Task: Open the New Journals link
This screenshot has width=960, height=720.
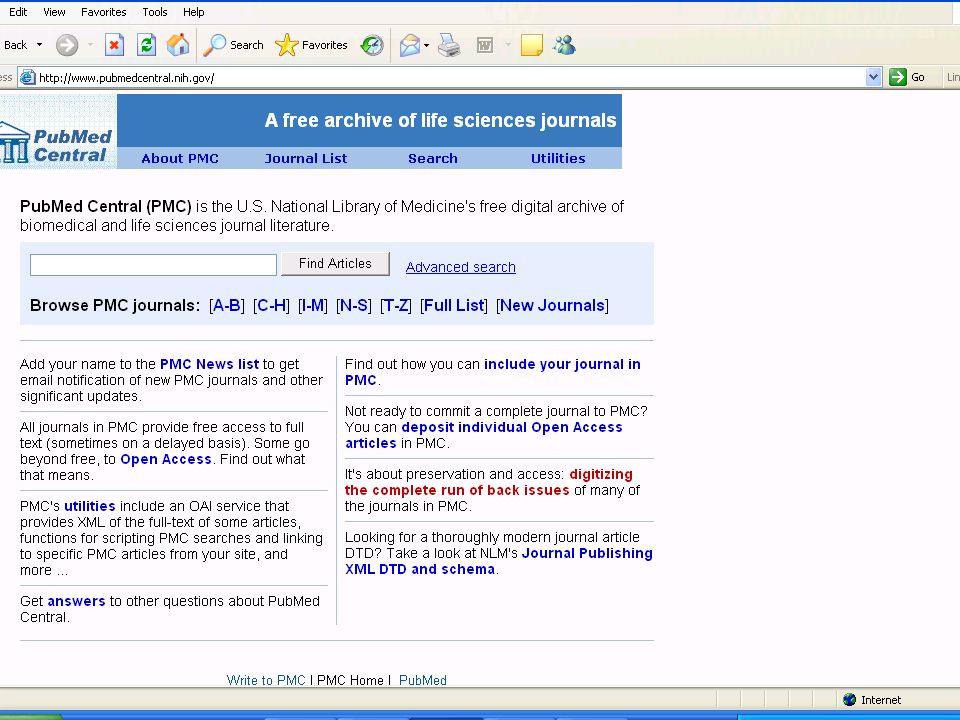Action: (552, 305)
